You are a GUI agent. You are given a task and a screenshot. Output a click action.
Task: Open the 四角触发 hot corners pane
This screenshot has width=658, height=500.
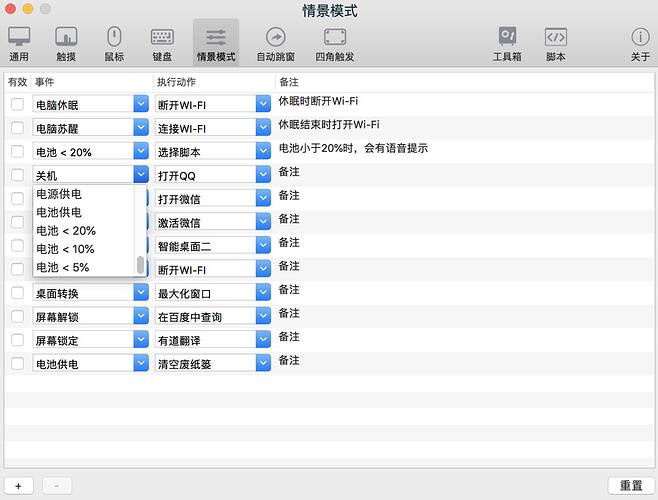coord(334,43)
